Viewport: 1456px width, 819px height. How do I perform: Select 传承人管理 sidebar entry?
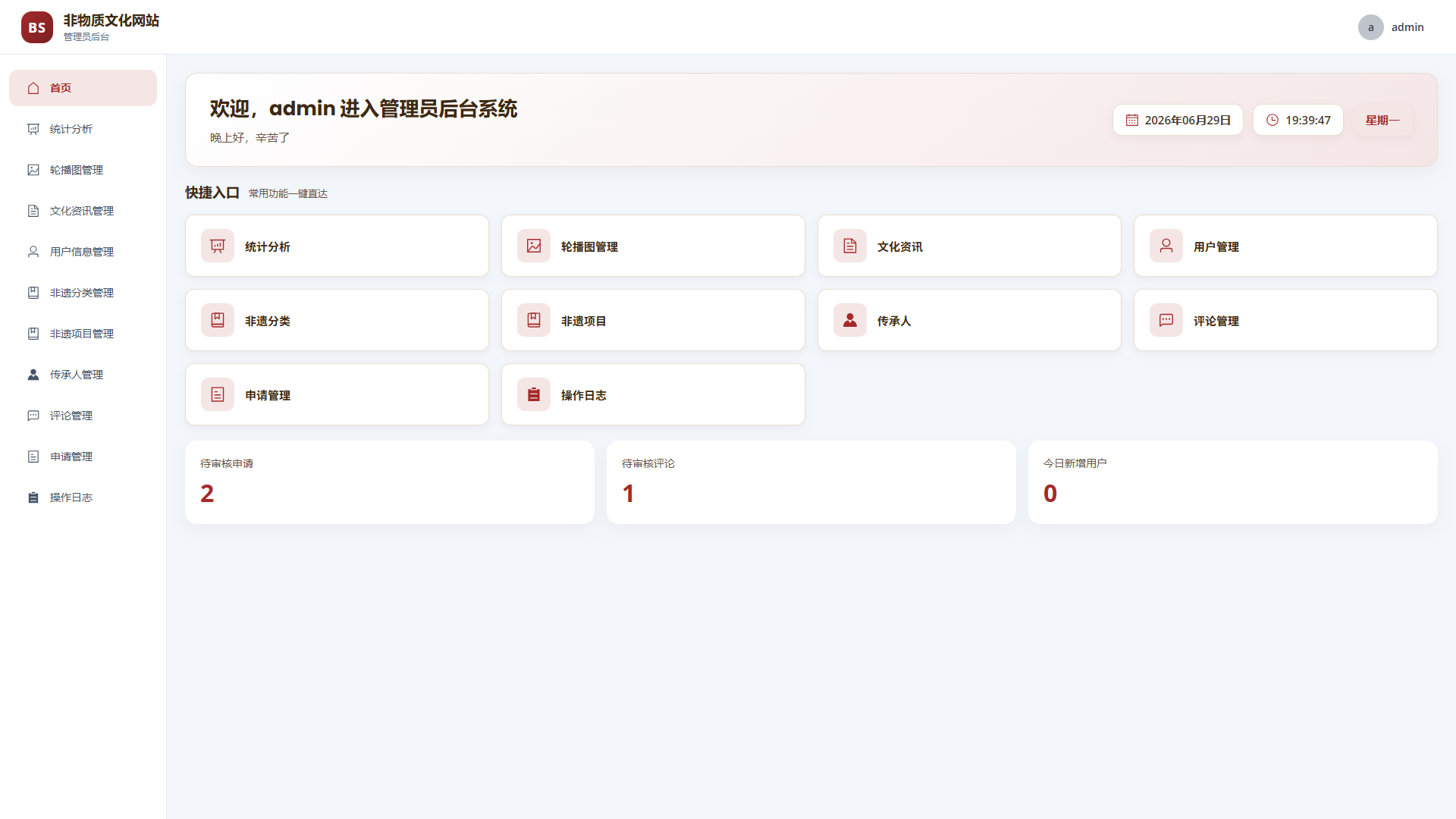[x=83, y=375]
